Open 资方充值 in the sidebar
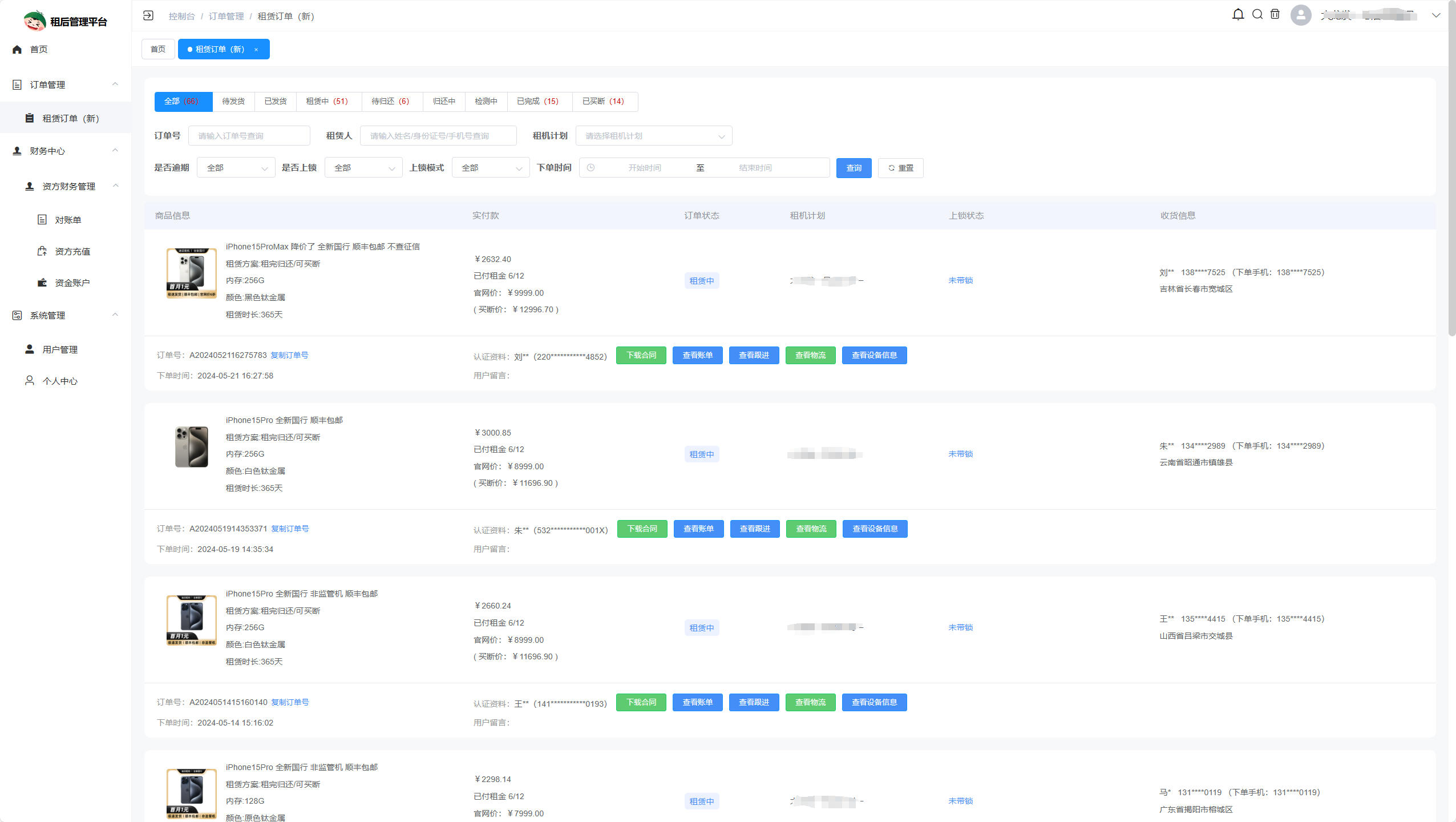The width and height of the screenshot is (1456, 822). (72, 251)
